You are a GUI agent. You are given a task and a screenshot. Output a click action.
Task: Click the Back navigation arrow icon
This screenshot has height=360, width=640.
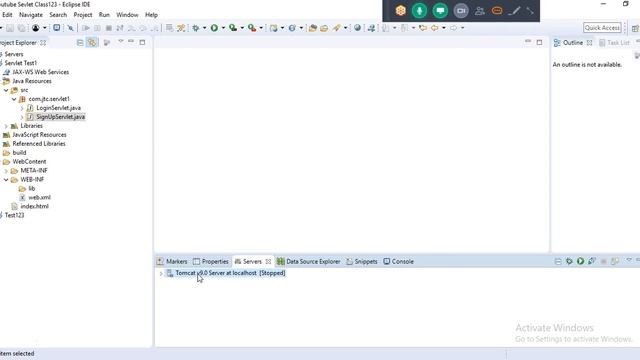click(435, 28)
